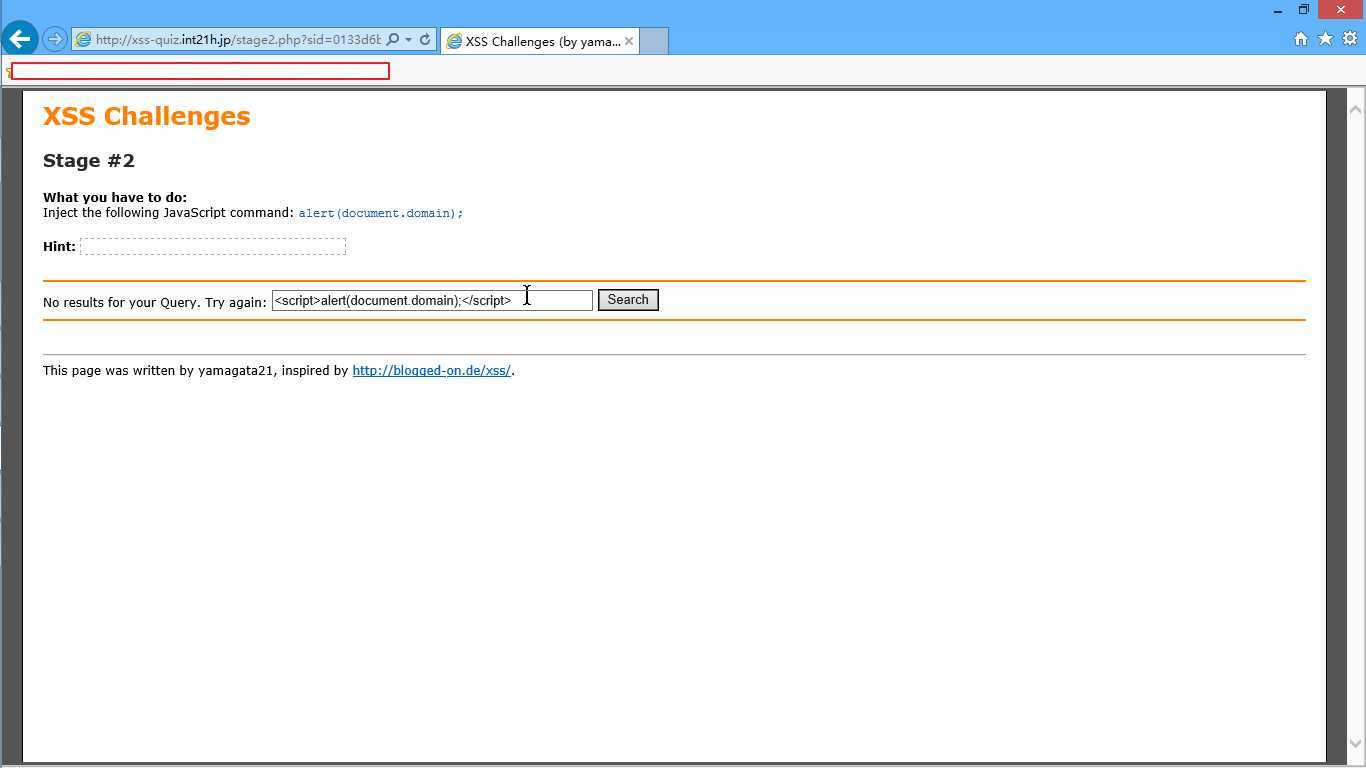Viewport: 1366px width, 768px height.
Task: Select the XSS Challenges browser tab
Action: pyautogui.click(x=540, y=41)
